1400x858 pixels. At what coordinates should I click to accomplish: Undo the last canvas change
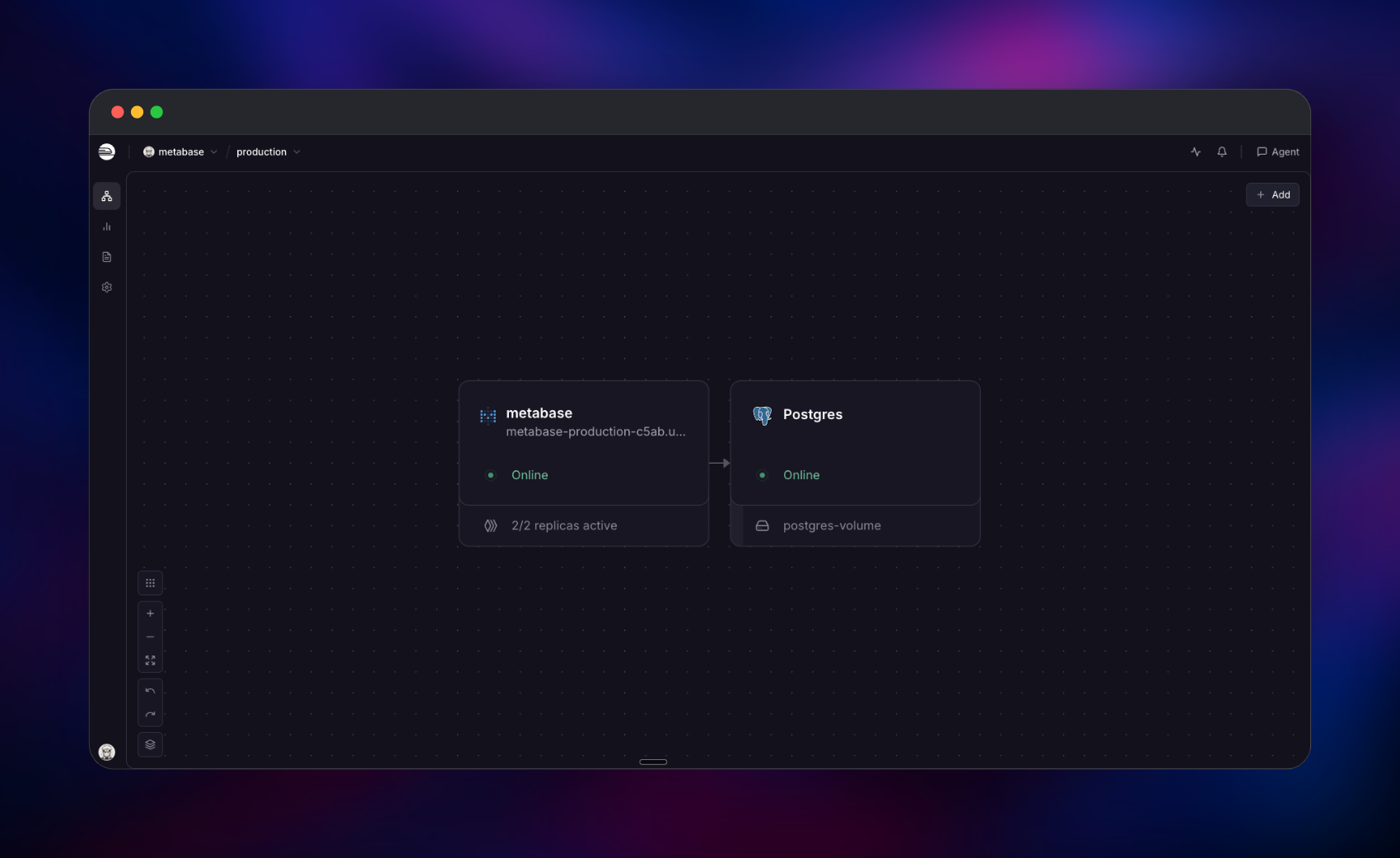150,692
